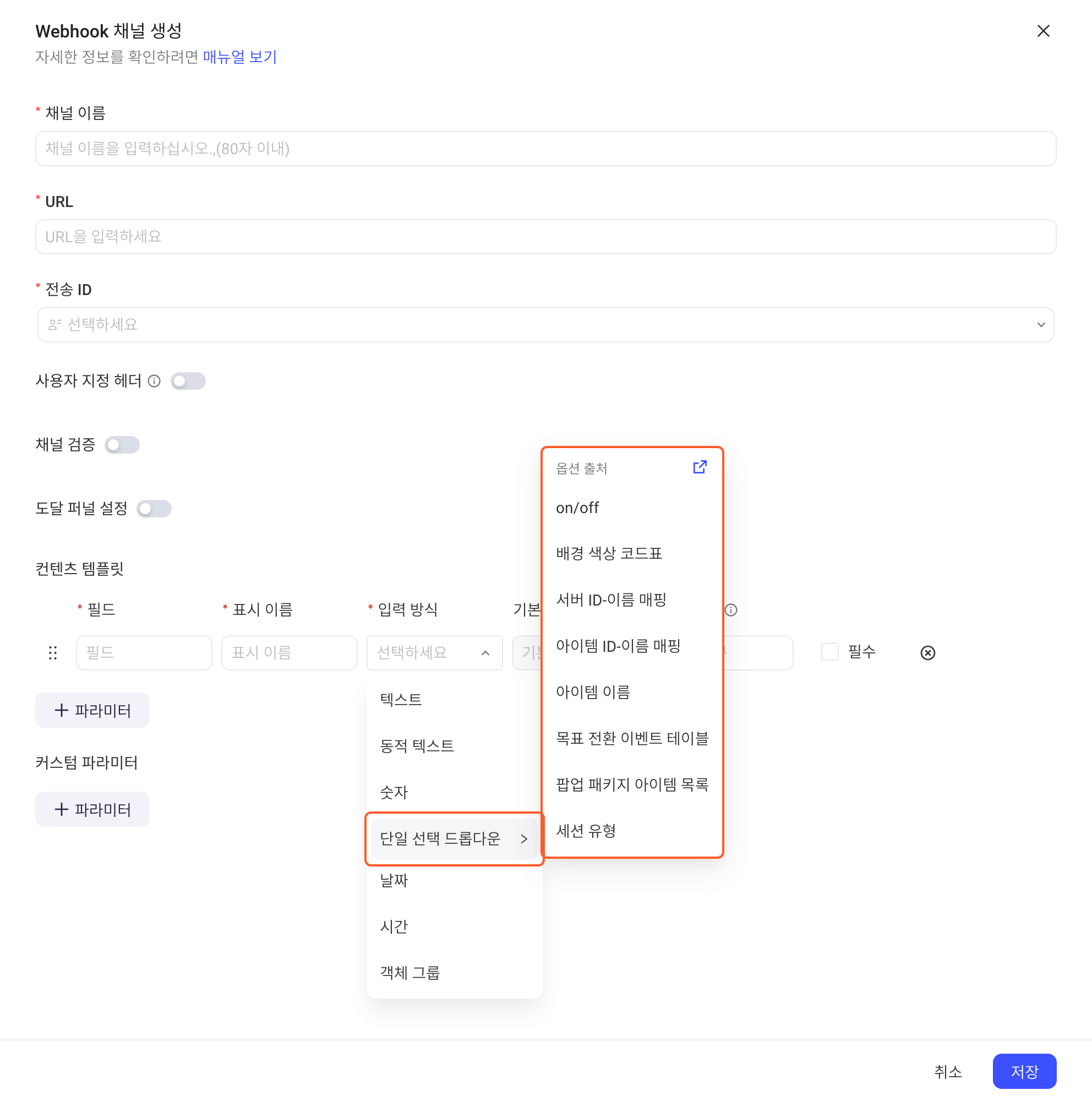The height and width of the screenshot is (1101, 1092).
Task: Open the 전송 ID dropdown
Action: 545,325
